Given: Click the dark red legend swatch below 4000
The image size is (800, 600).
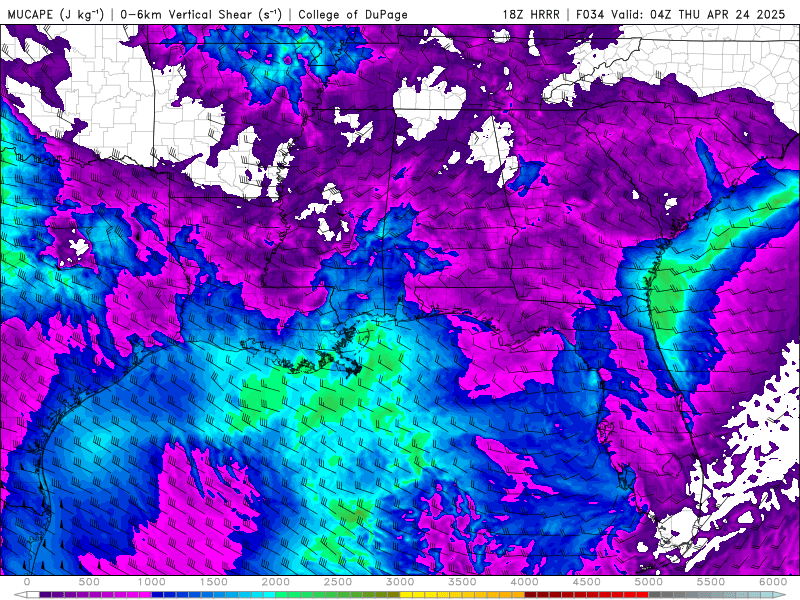Looking at the screenshot, I should (531, 595).
